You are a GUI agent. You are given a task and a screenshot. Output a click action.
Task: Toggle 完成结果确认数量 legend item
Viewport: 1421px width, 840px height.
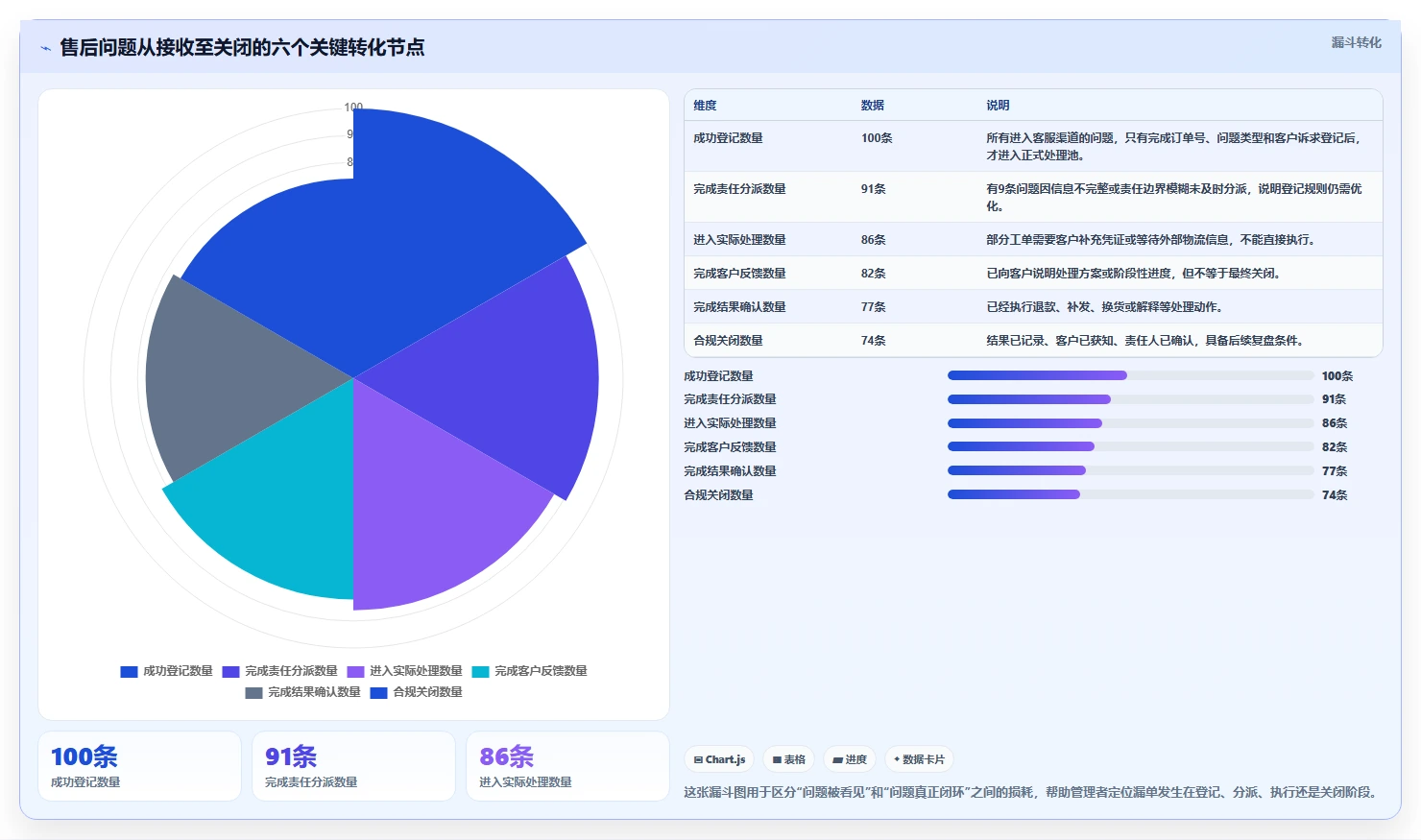tap(302, 692)
